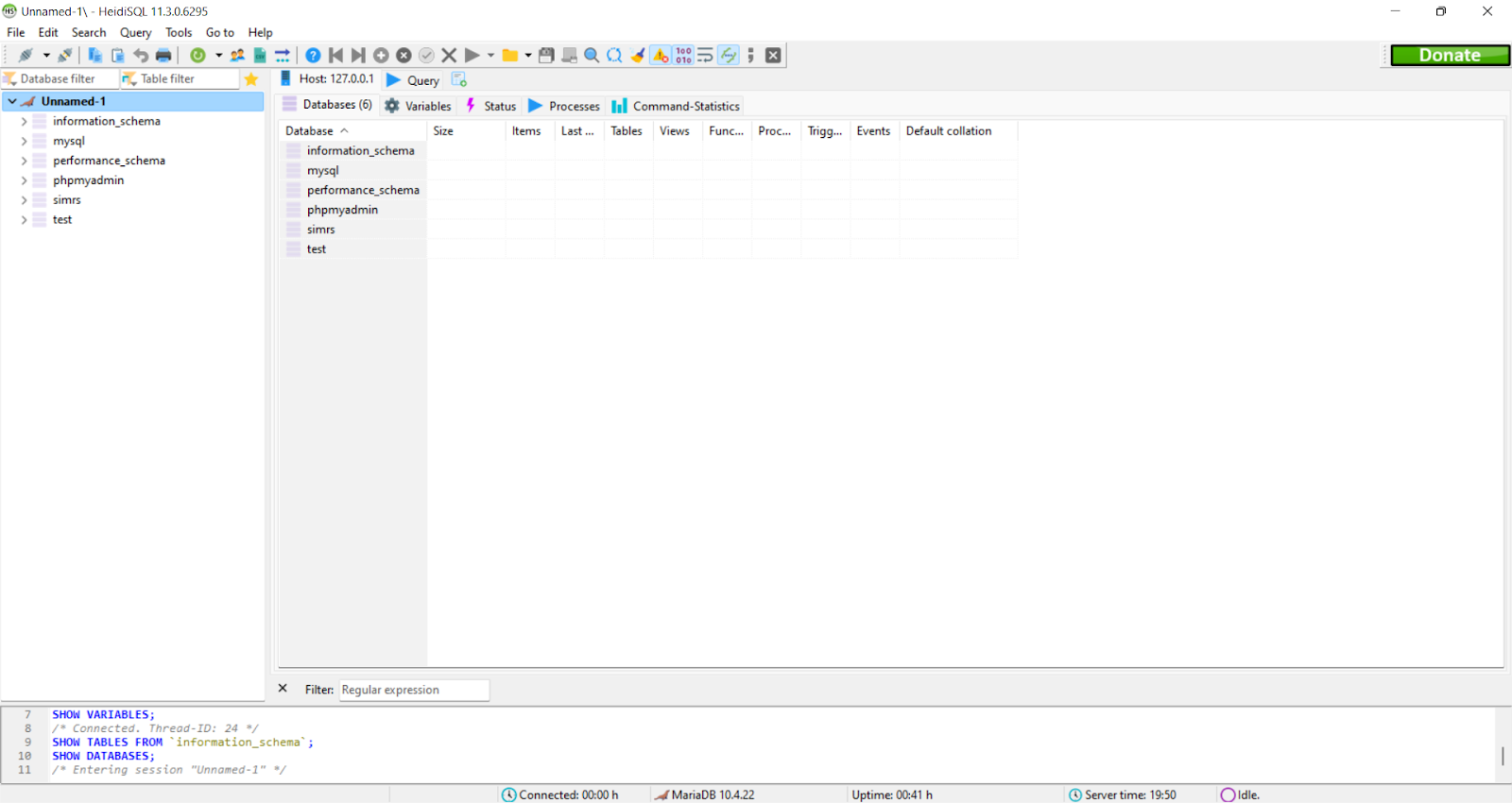Switch to the Variables tab
The width and height of the screenshot is (1512, 803).
click(418, 106)
